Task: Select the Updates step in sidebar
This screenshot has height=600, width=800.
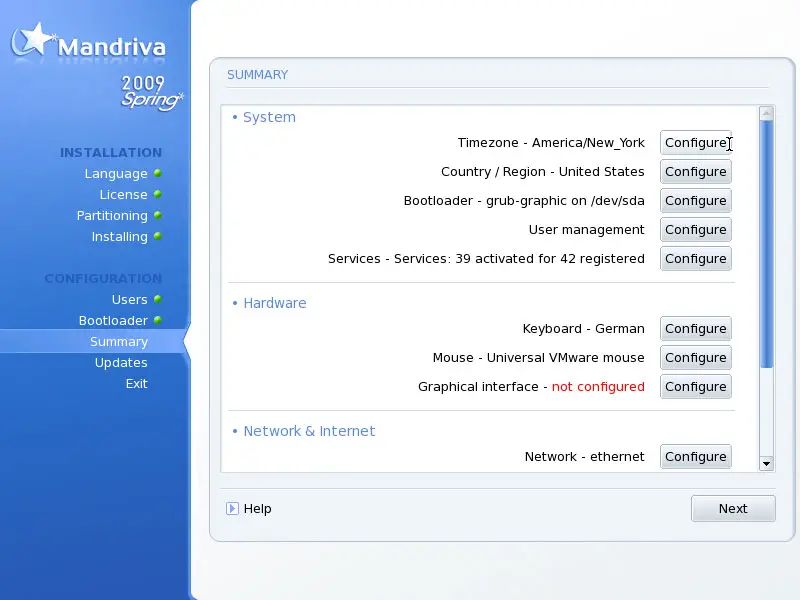Action: click(121, 363)
